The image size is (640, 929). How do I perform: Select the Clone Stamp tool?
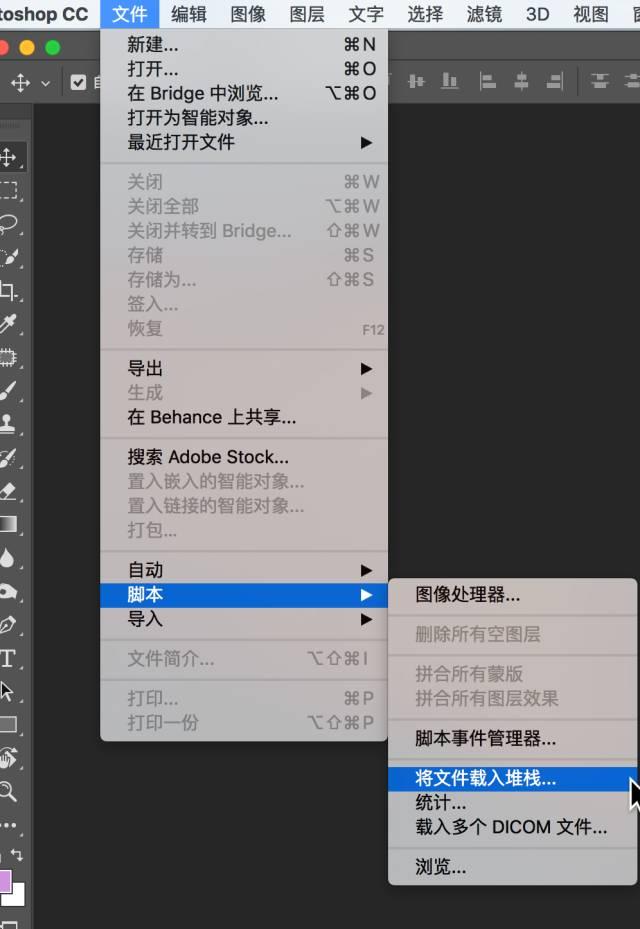coord(8,424)
